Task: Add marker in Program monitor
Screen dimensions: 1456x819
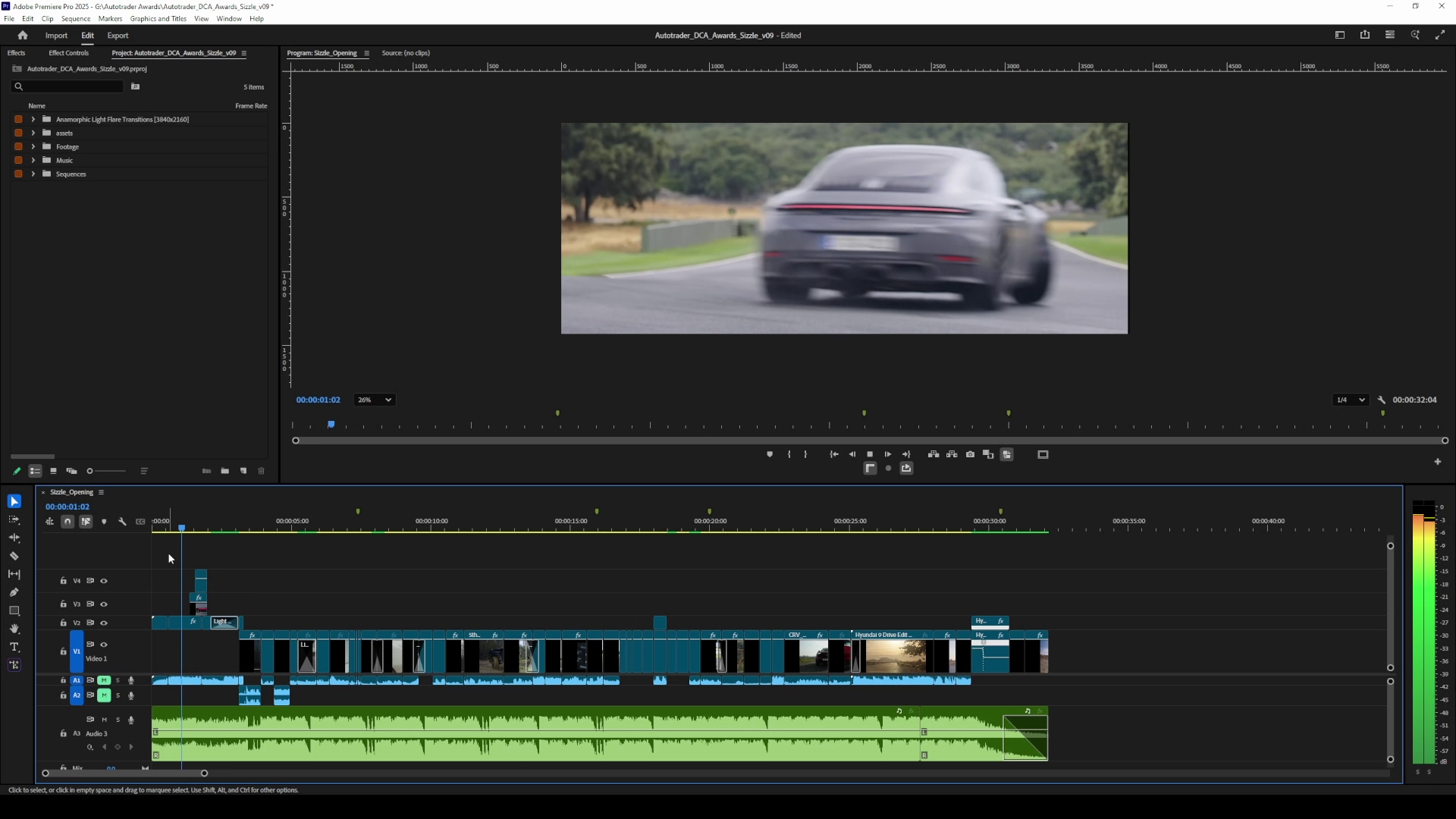Action: [770, 454]
